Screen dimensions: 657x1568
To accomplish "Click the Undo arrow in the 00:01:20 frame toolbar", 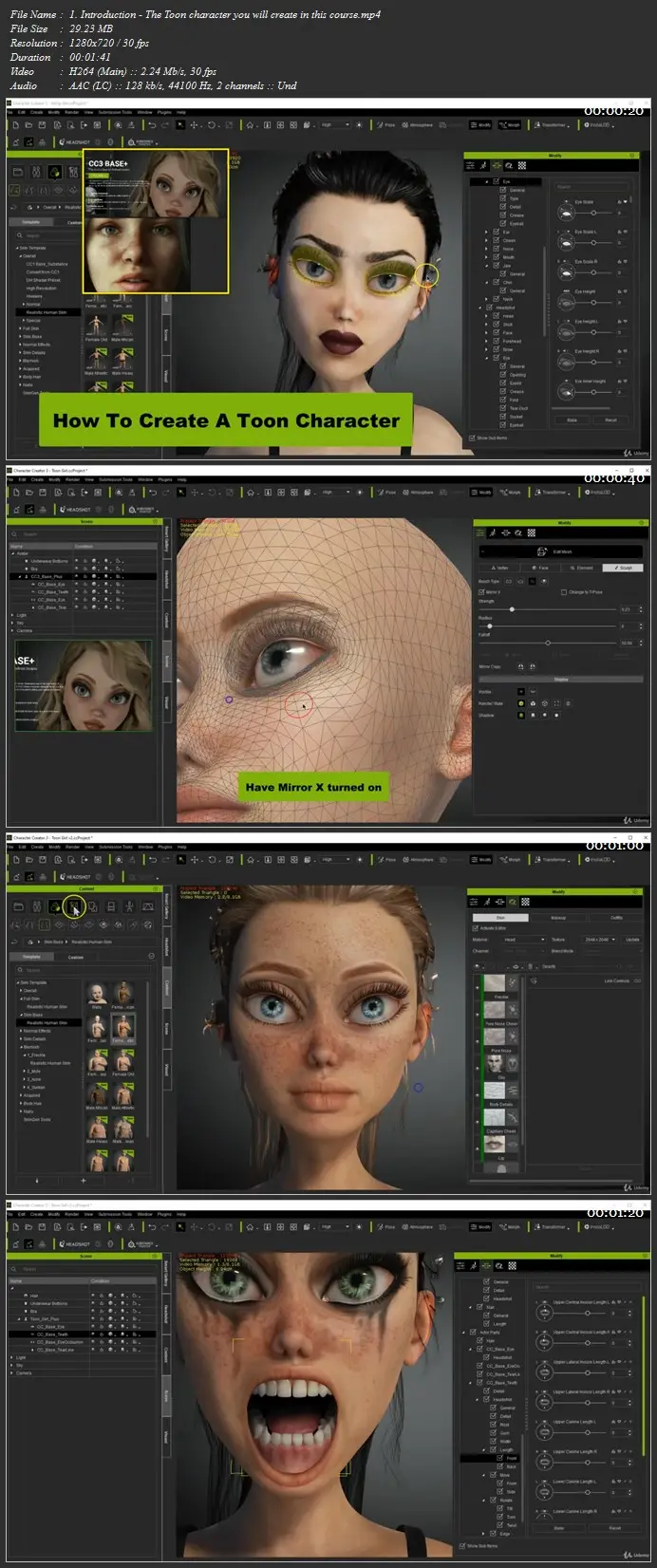I will point(152,1226).
